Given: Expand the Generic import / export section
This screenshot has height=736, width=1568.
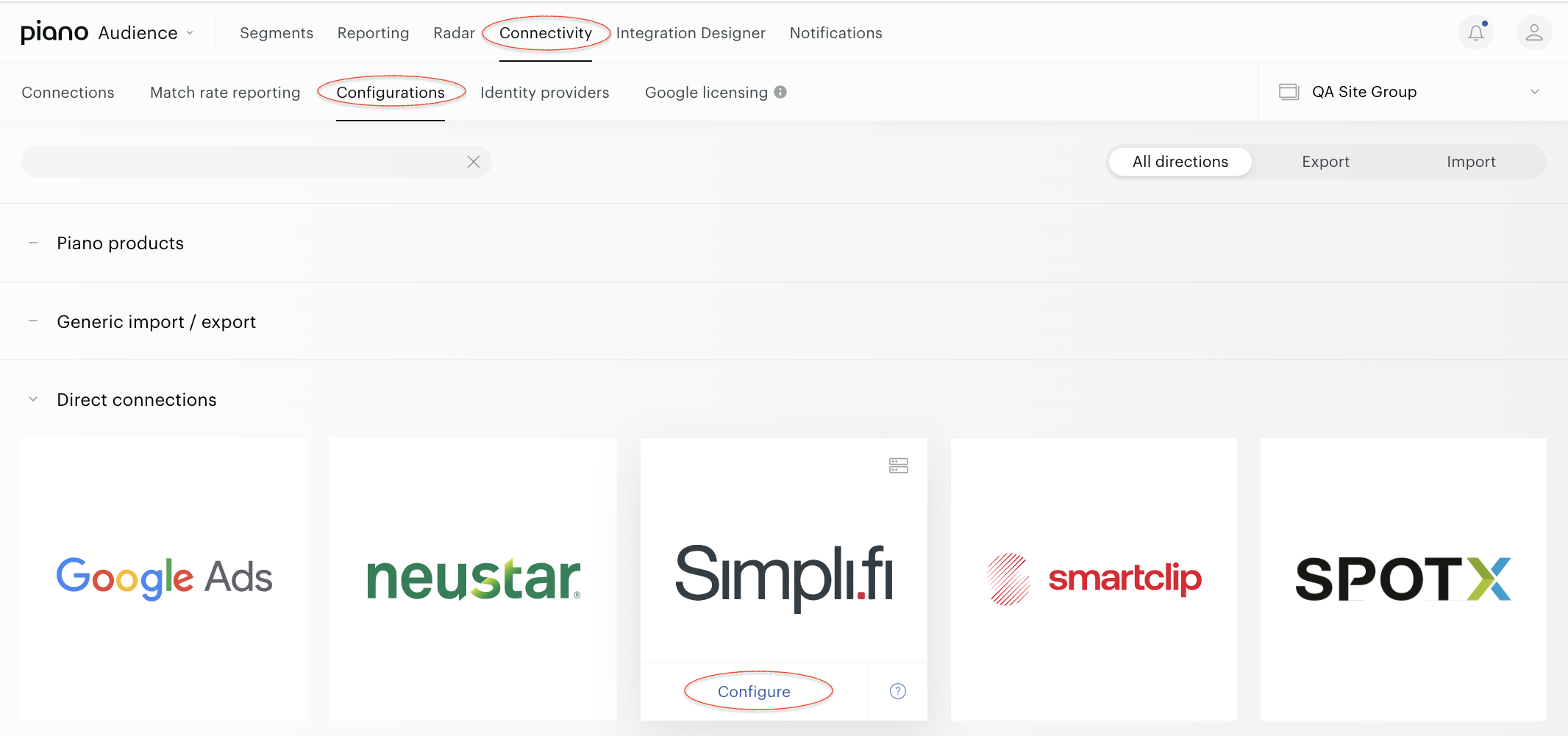Looking at the screenshot, I should point(33,321).
